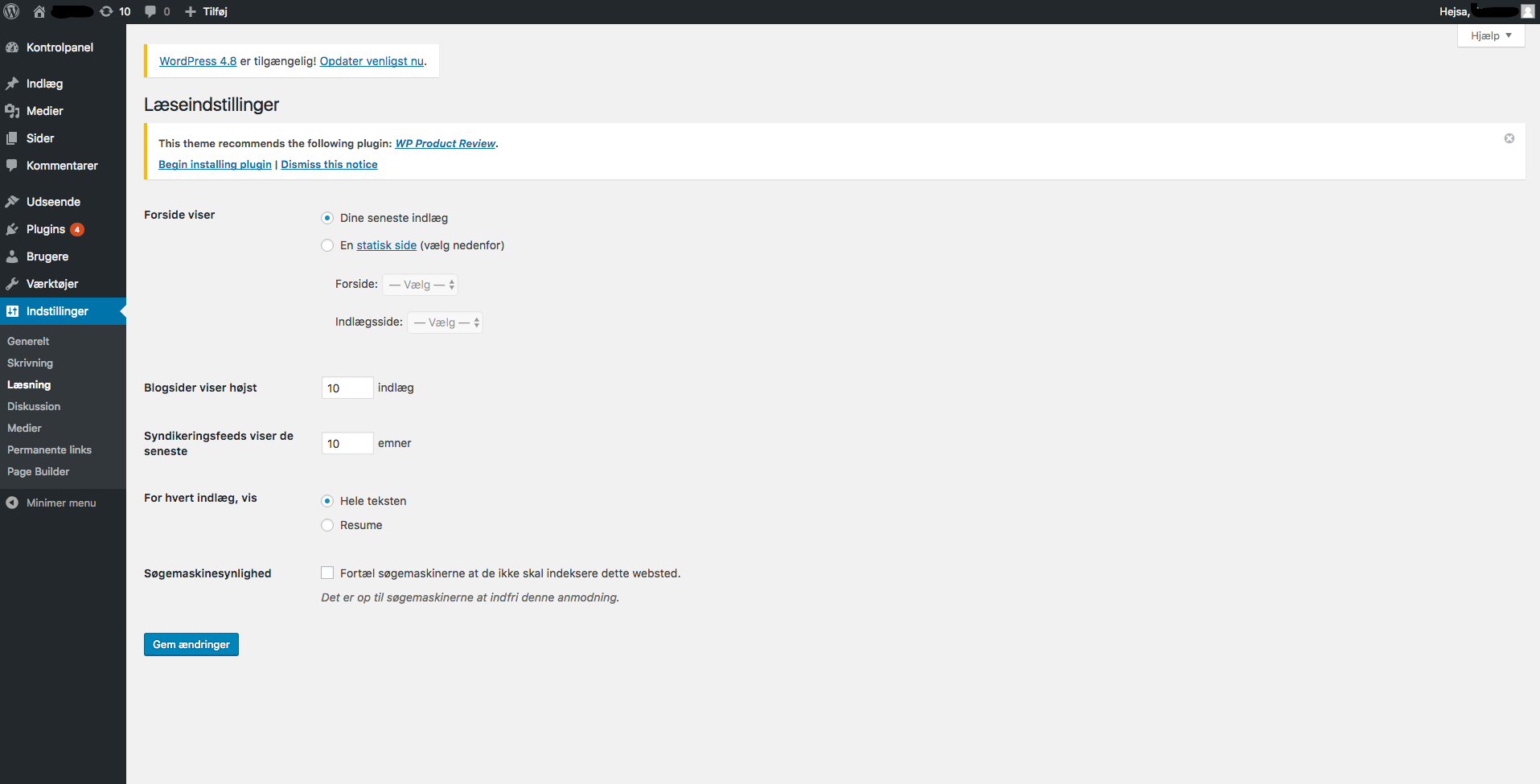The height and width of the screenshot is (784, 1540).
Task: Expand the Hjælp help panel
Action: pyautogui.click(x=1490, y=35)
